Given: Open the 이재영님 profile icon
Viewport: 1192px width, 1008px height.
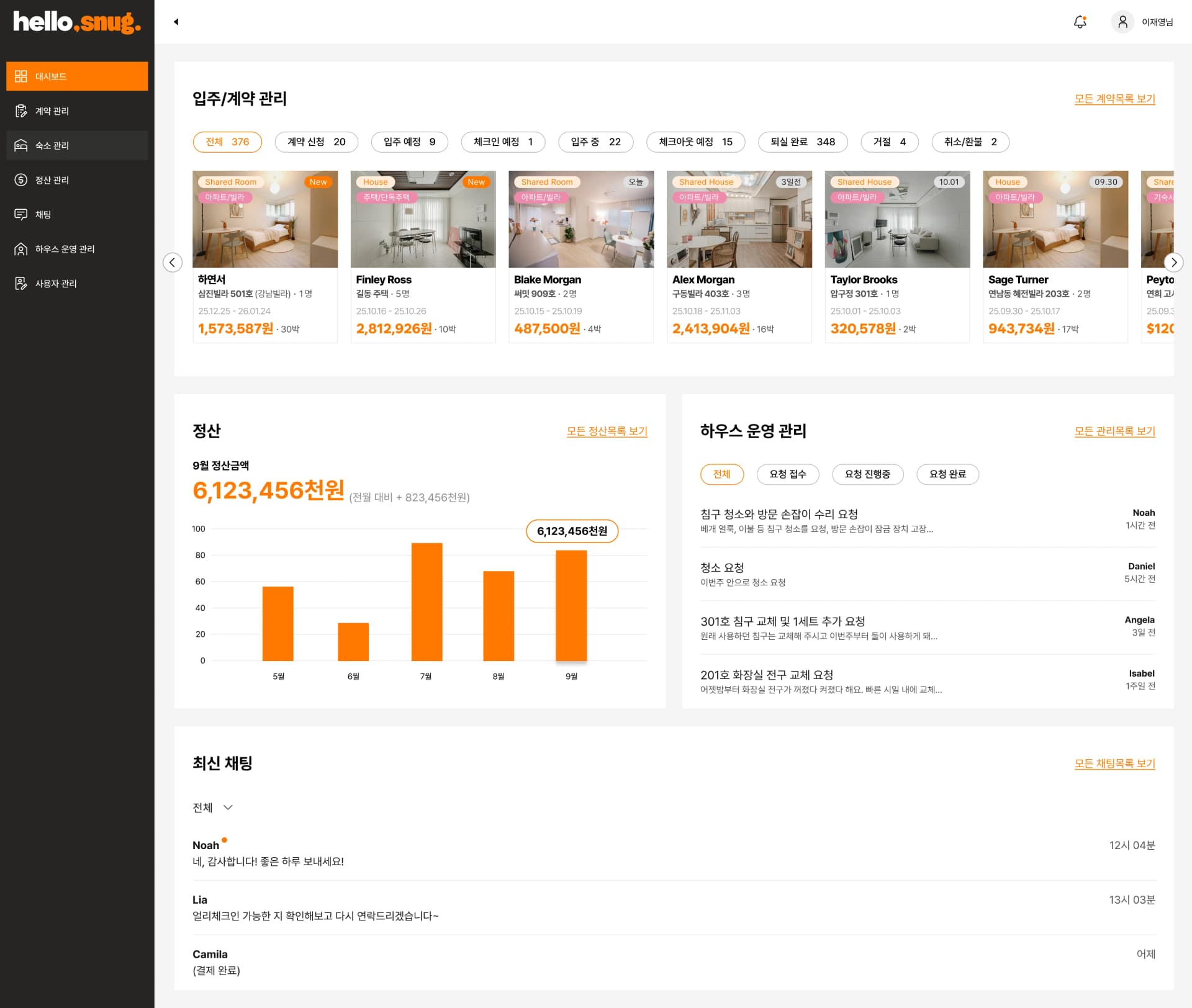Looking at the screenshot, I should 1122,22.
